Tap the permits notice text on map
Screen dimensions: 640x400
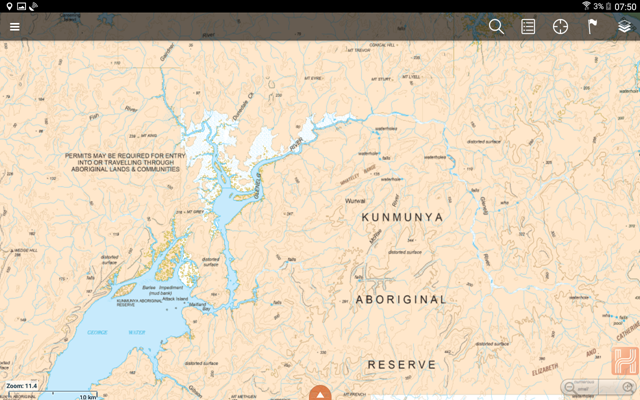pyautogui.click(x=125, y=162)
